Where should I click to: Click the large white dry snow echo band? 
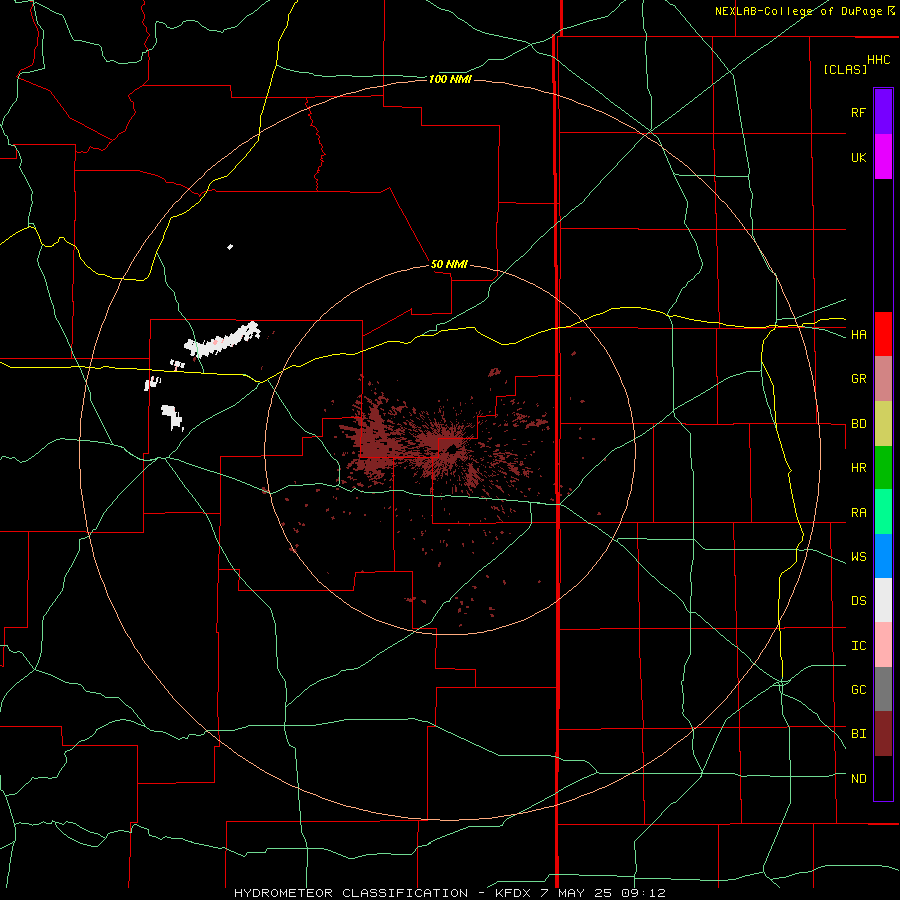pyautogui.click(x=222, y=340)
